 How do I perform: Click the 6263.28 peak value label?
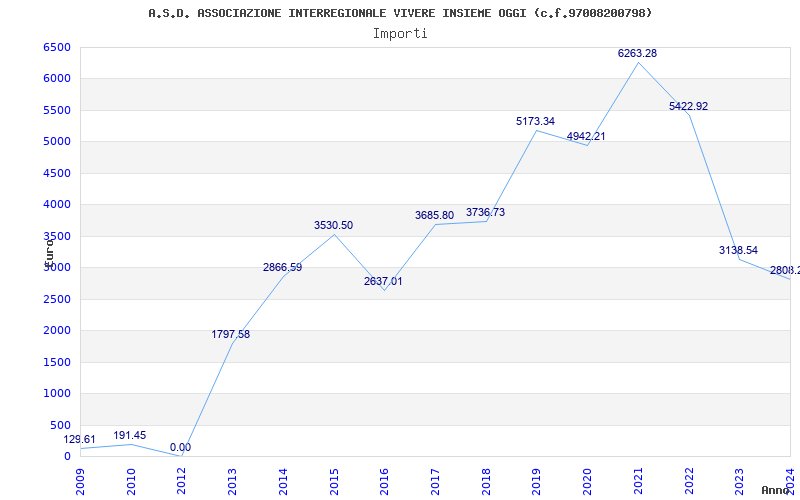click(x=637, y=53)
